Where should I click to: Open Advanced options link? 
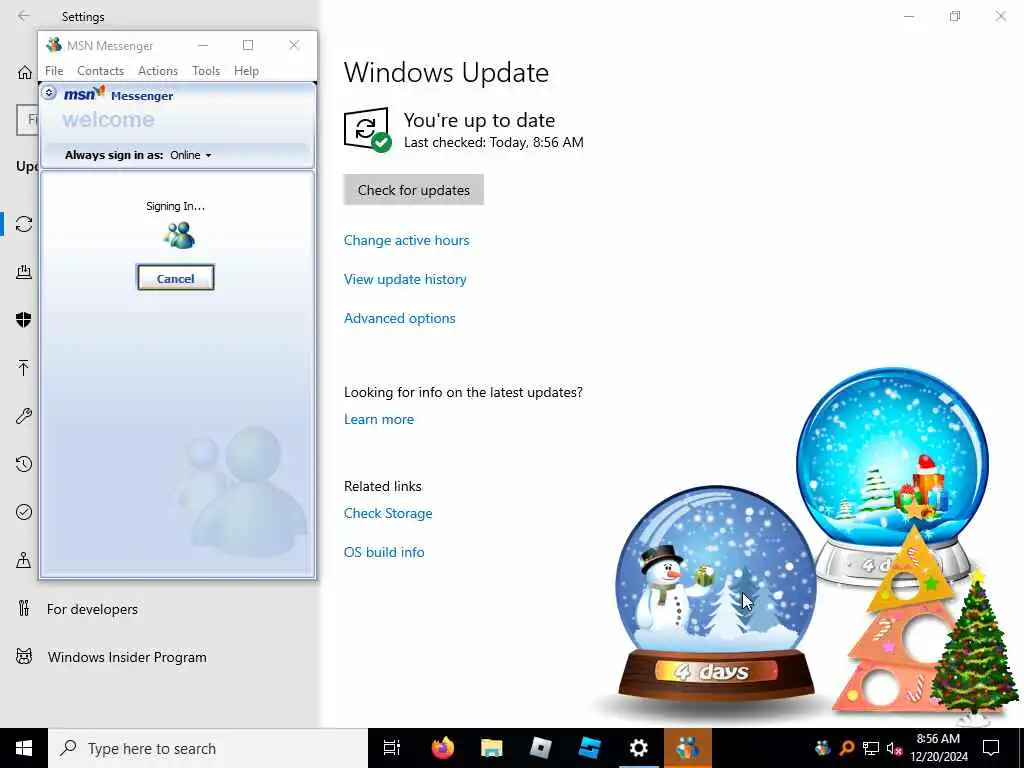tap(400, 318)
